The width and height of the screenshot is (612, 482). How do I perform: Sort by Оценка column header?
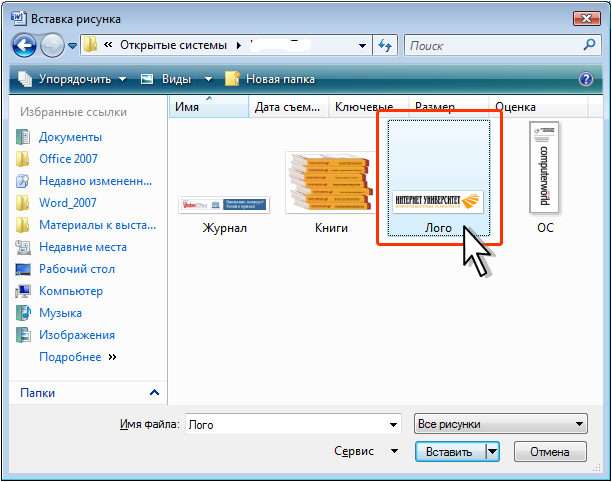[538, 107]
